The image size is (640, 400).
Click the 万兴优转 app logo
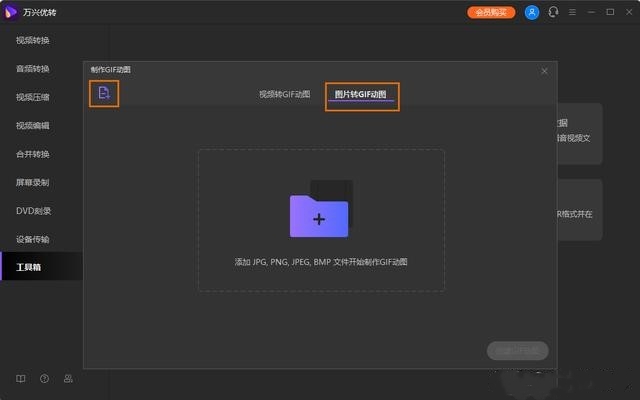10,12
